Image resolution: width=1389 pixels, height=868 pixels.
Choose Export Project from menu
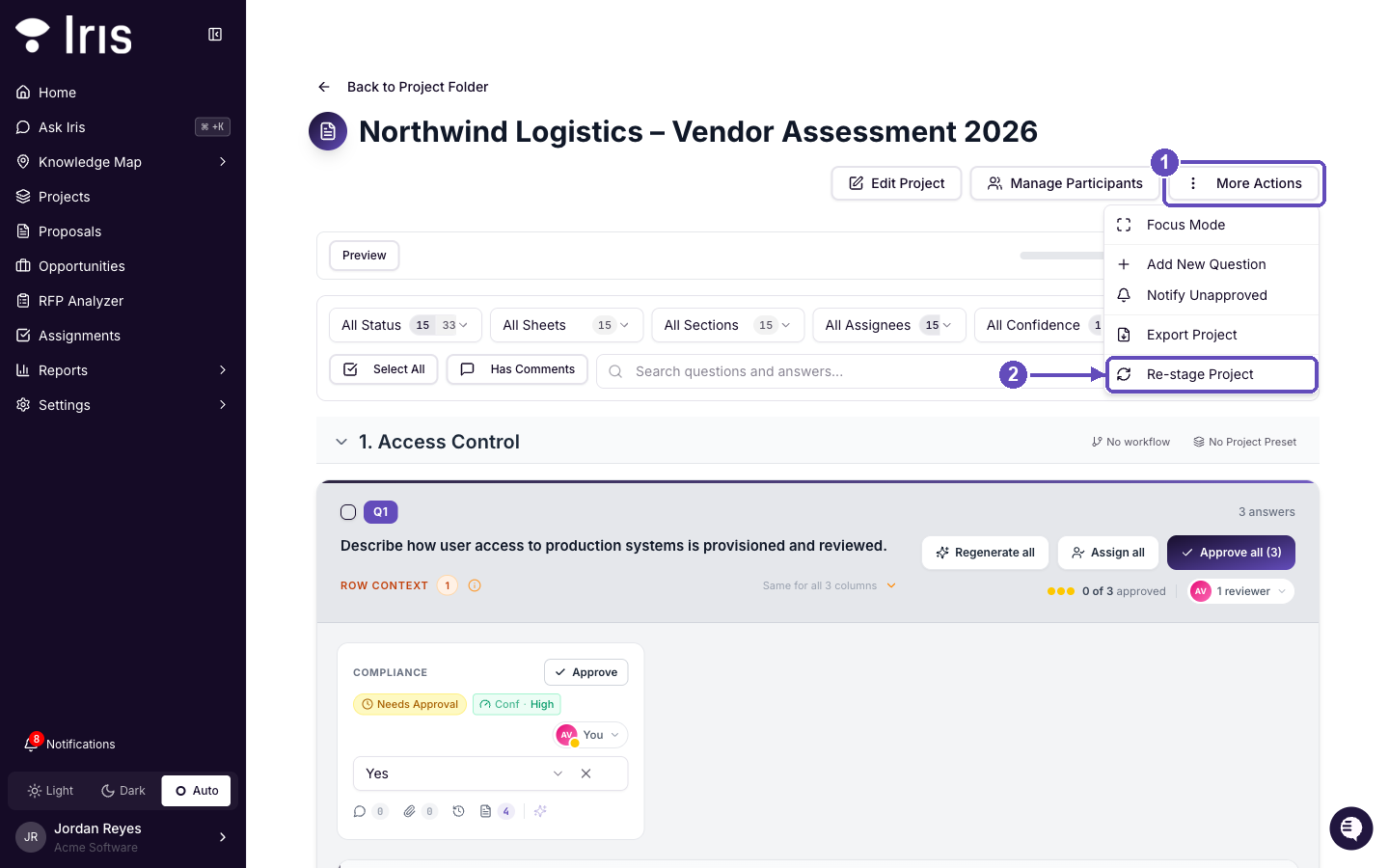click(1212, 335)
